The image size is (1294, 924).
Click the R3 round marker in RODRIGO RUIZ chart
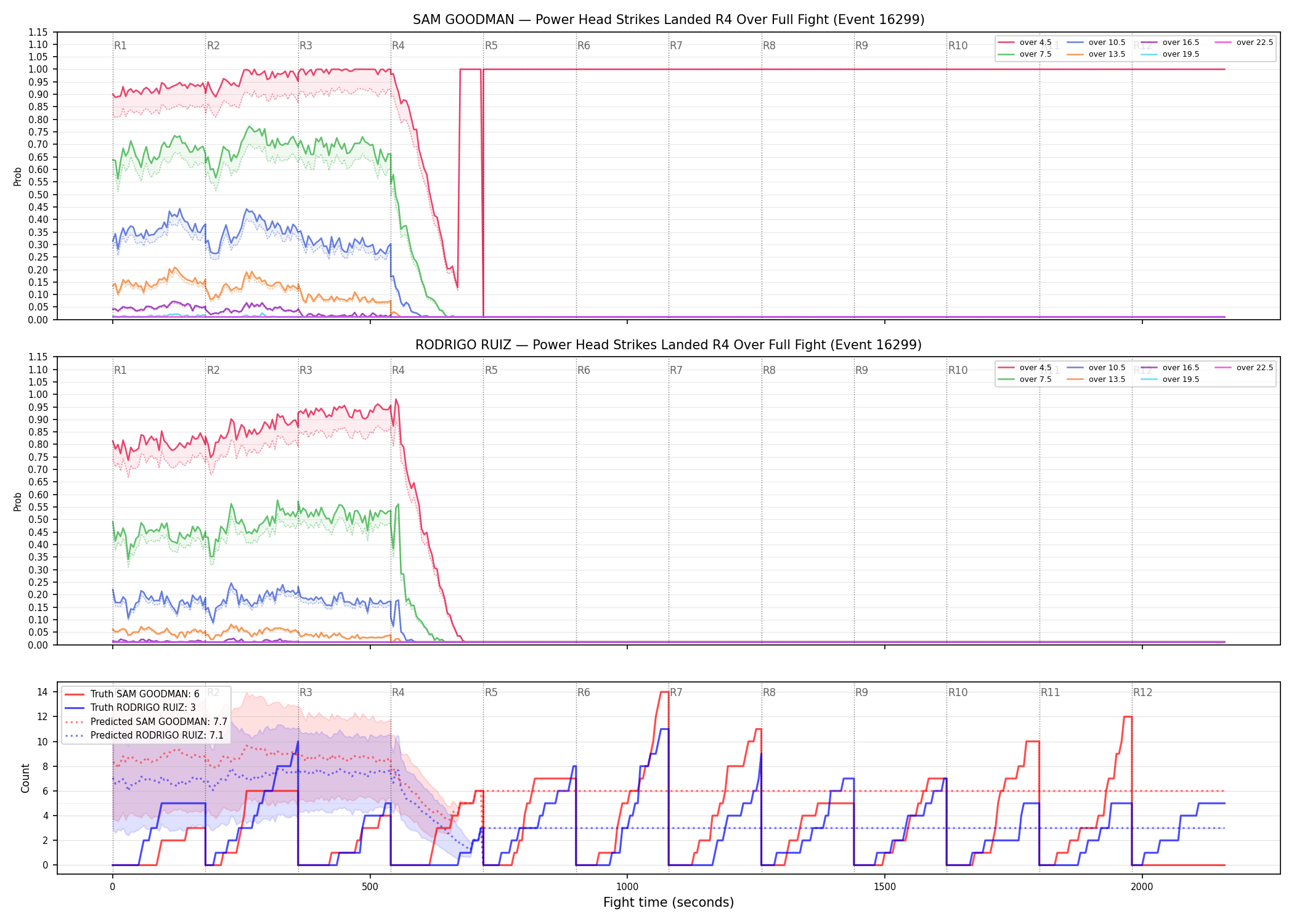pos(306,370)
